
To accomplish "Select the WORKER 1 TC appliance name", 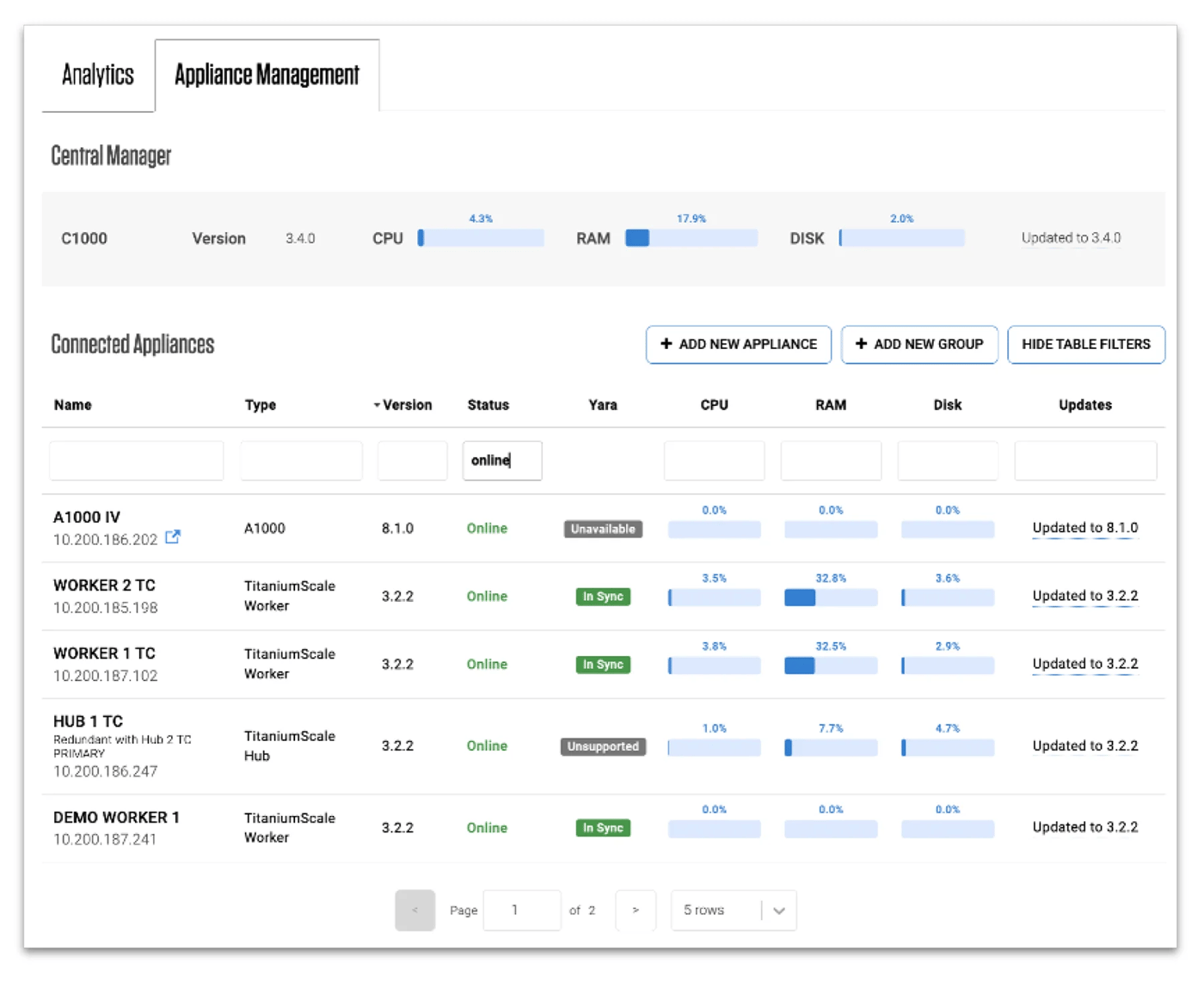I will (x=104, y=653).
